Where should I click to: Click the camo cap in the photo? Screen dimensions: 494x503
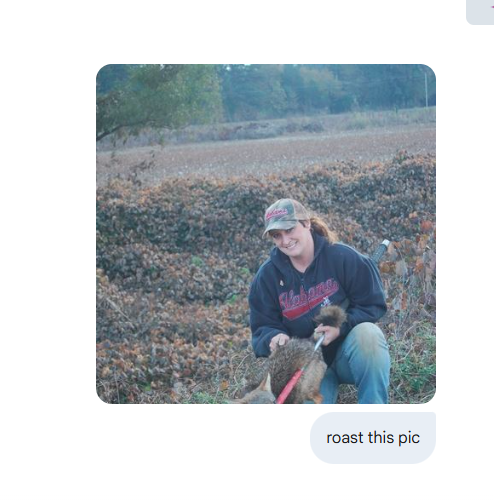pyautogui.click(x=284, y=216)
